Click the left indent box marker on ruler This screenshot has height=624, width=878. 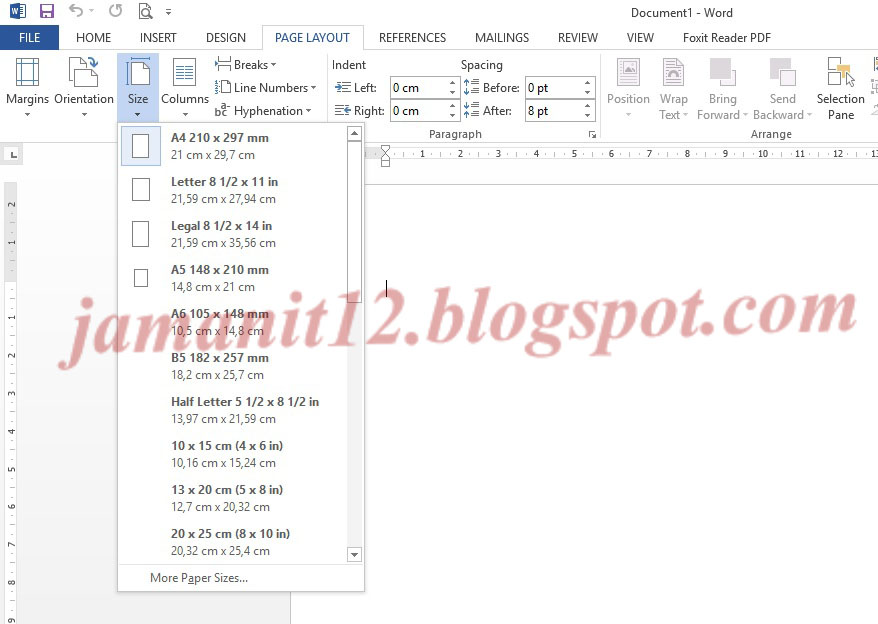point(385,163)
